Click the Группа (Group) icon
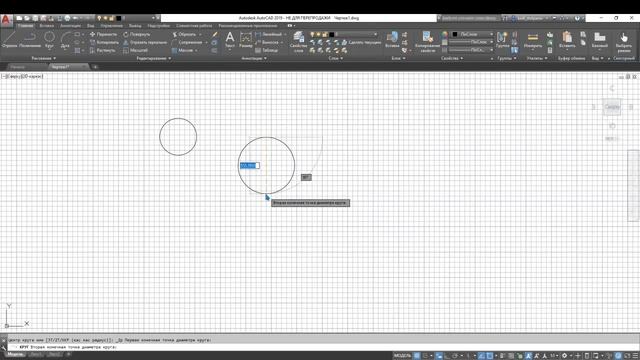640x360 pixels. pos(502,40)
